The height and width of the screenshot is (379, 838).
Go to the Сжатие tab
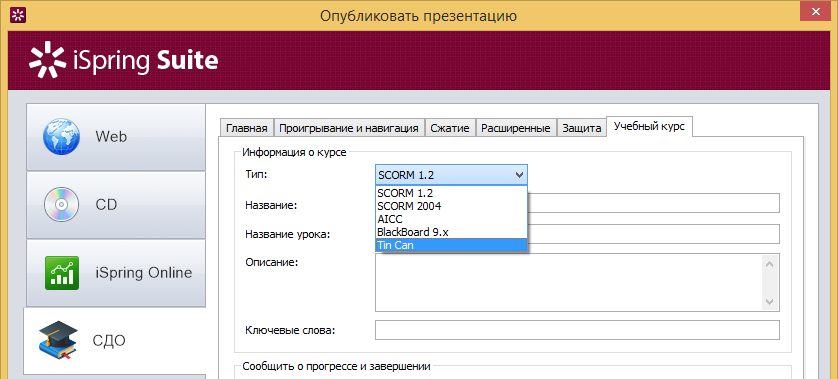pos(450,128)
